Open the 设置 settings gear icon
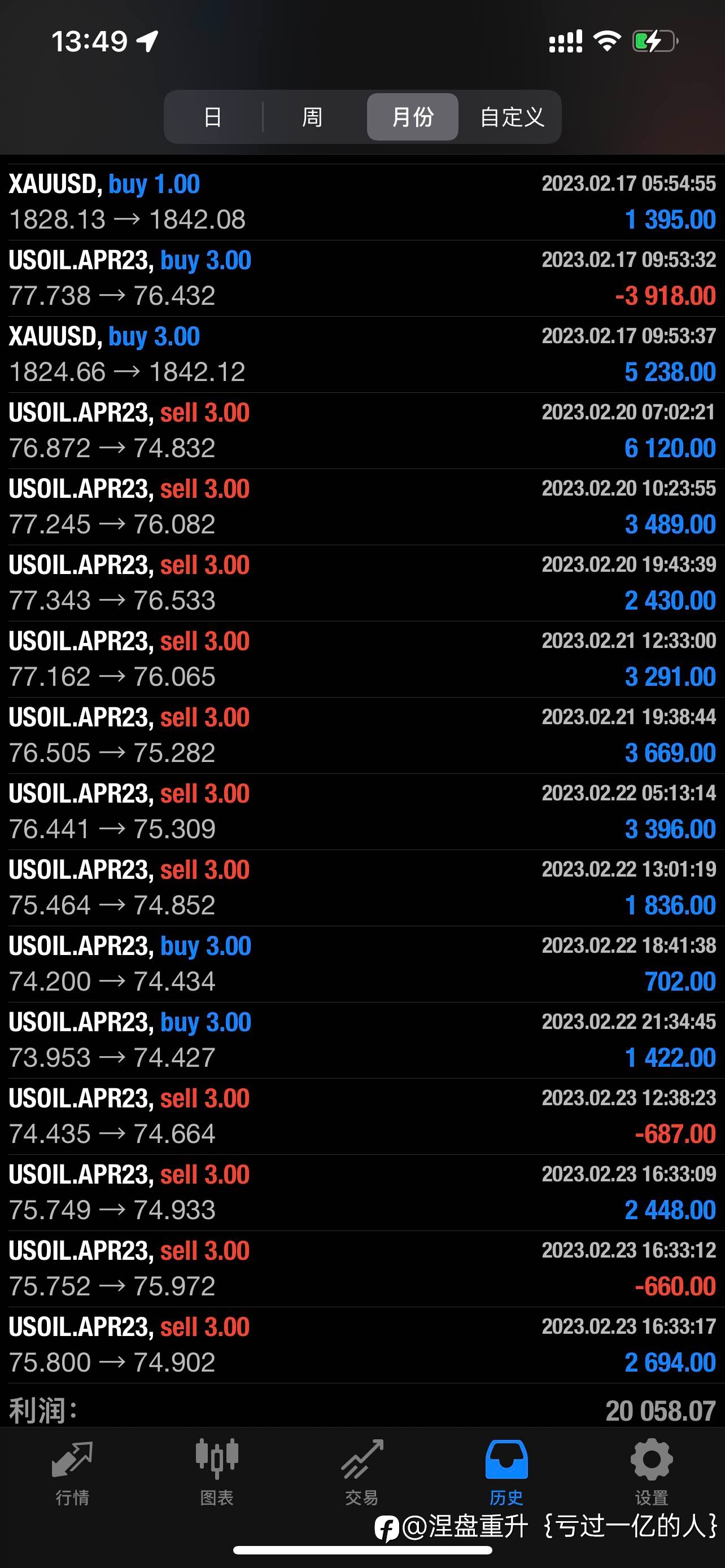The image size is (725, 1568). click(x=652, y=1460)
